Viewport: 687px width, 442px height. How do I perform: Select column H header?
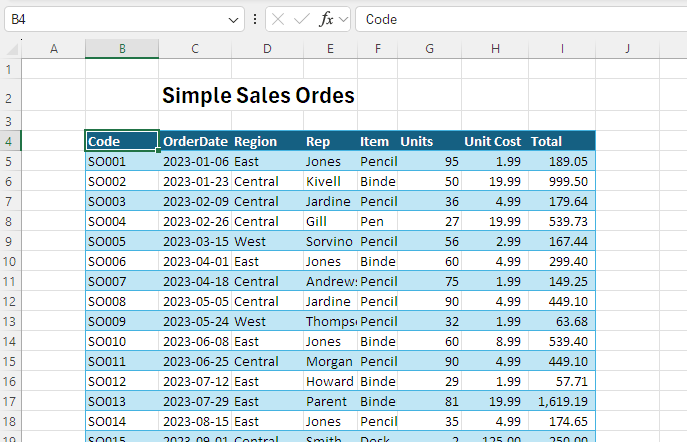(x=495, y=49)
